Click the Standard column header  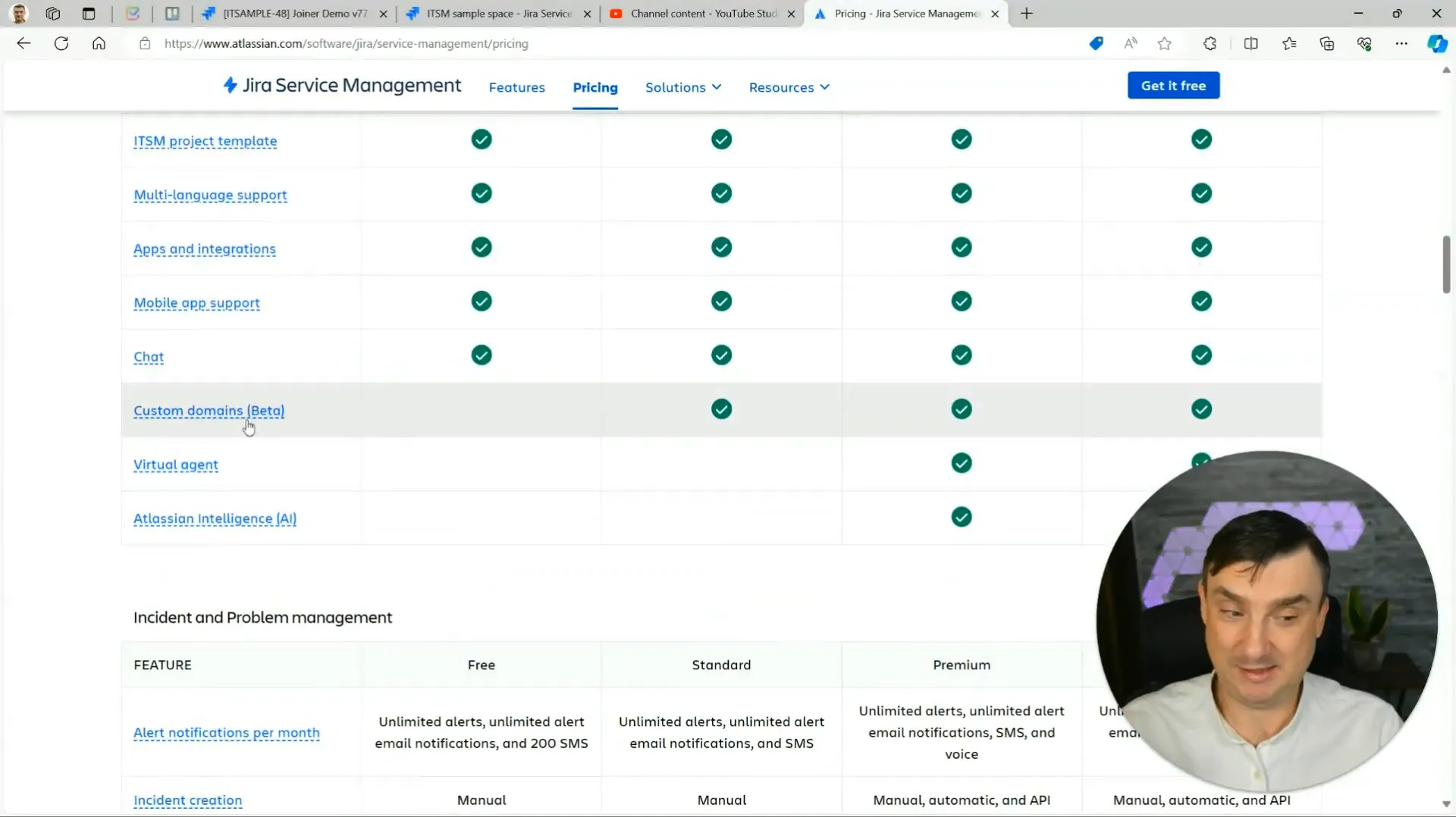click(x=721, y=665)
